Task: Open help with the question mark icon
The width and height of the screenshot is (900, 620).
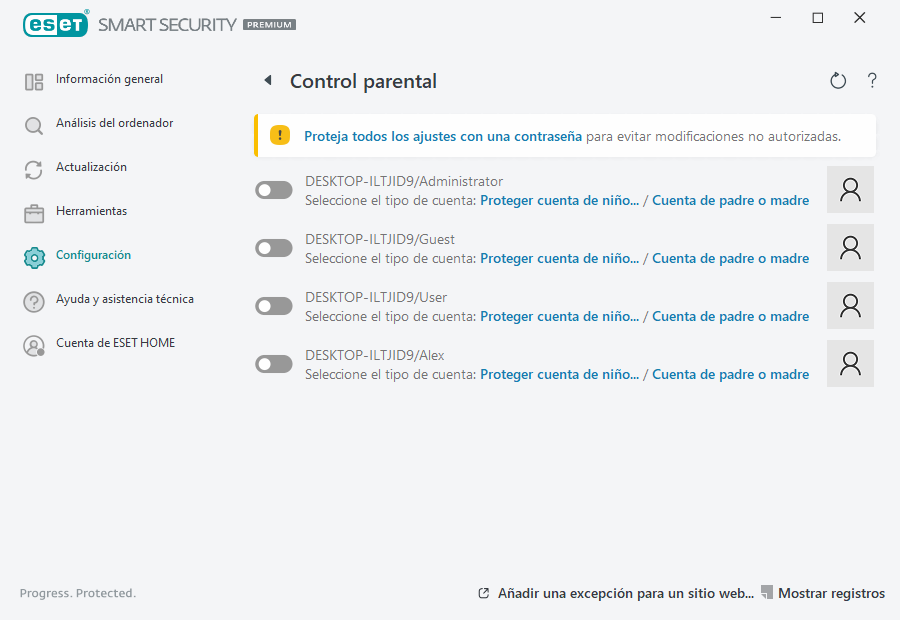Action: click(871, 80)
